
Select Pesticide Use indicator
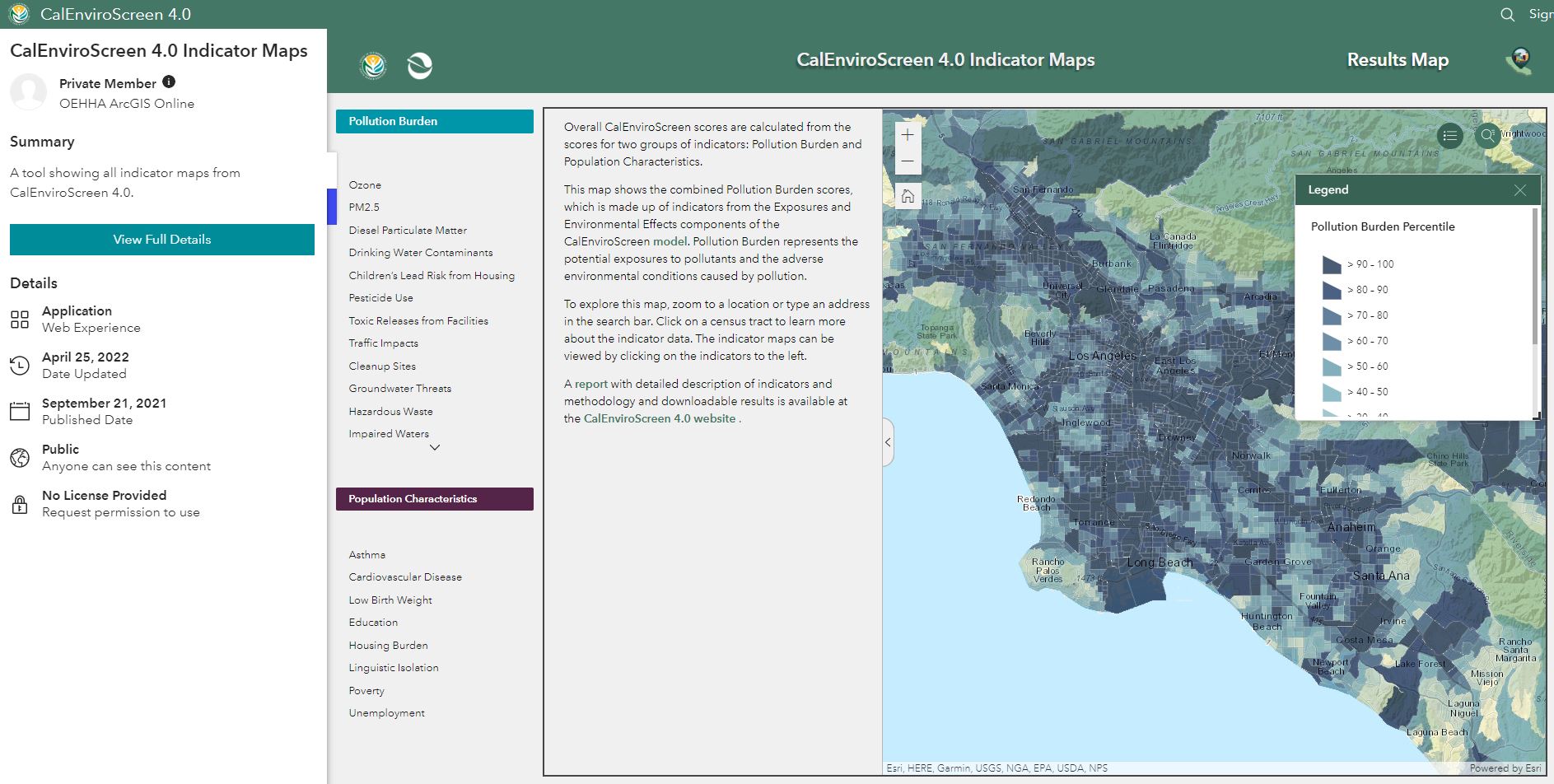pyautogui.click(x=381, y=298)
